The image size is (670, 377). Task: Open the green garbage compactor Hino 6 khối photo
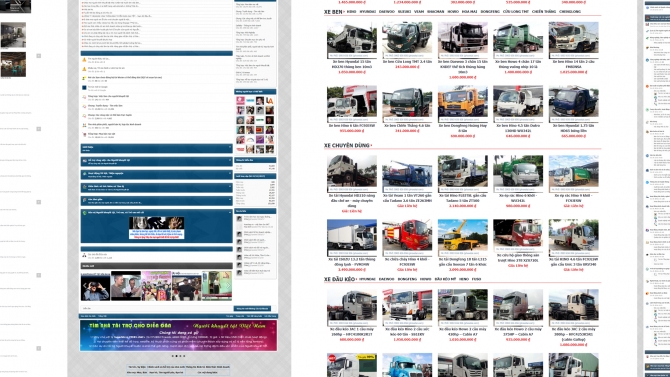tap(518, 174)
